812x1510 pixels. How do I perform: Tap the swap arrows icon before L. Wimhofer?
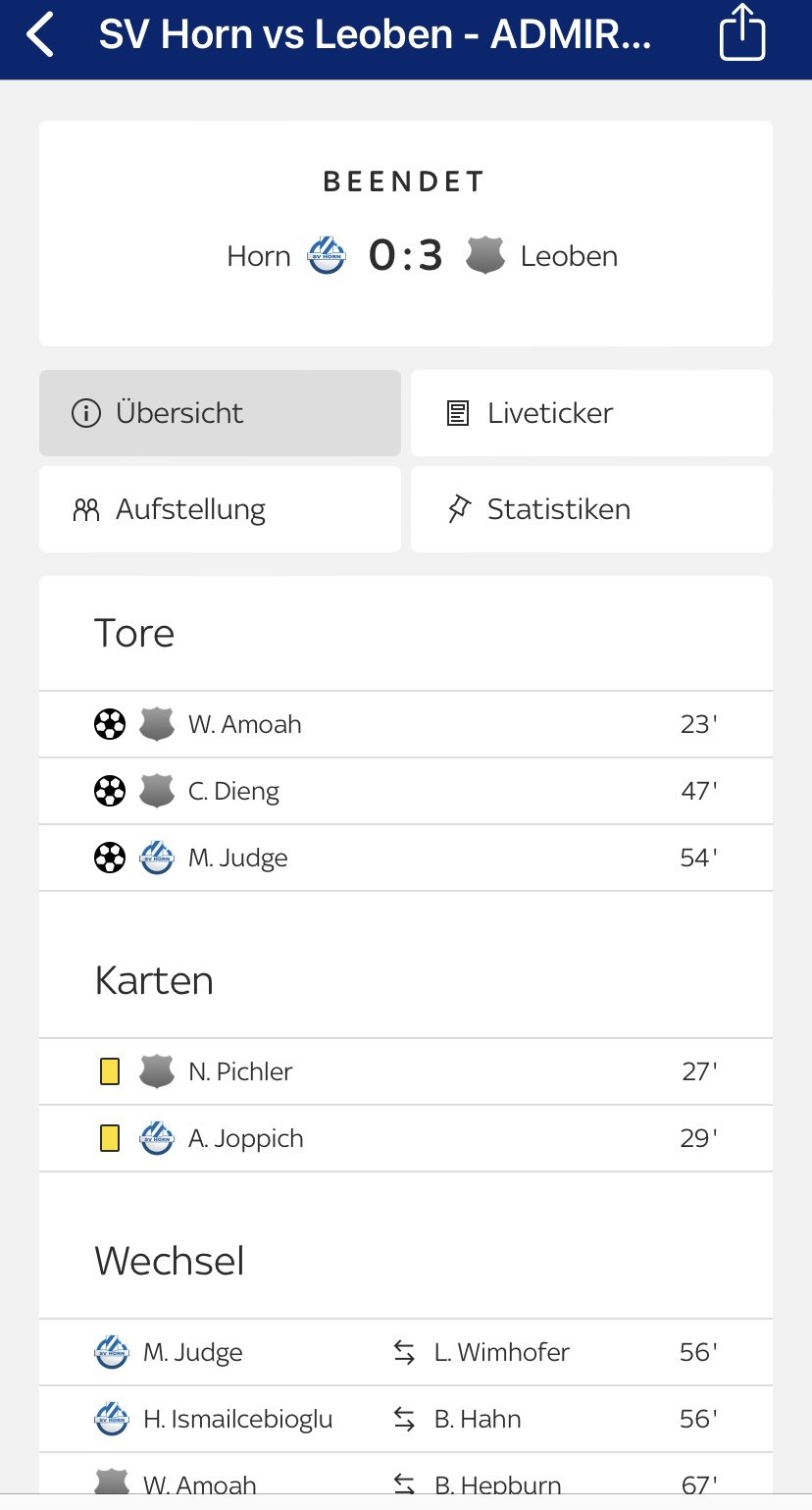tap(404, 1352)
